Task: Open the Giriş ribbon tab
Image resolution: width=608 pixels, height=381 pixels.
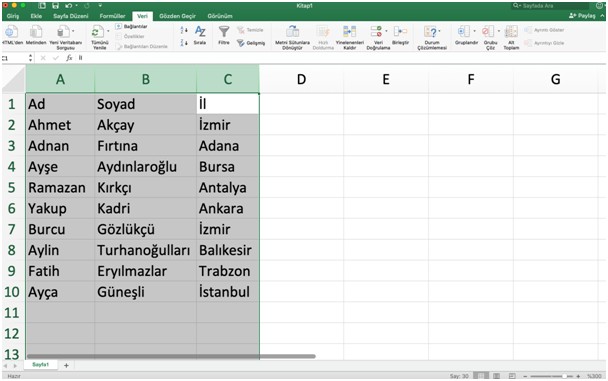Action: [12, 16]
